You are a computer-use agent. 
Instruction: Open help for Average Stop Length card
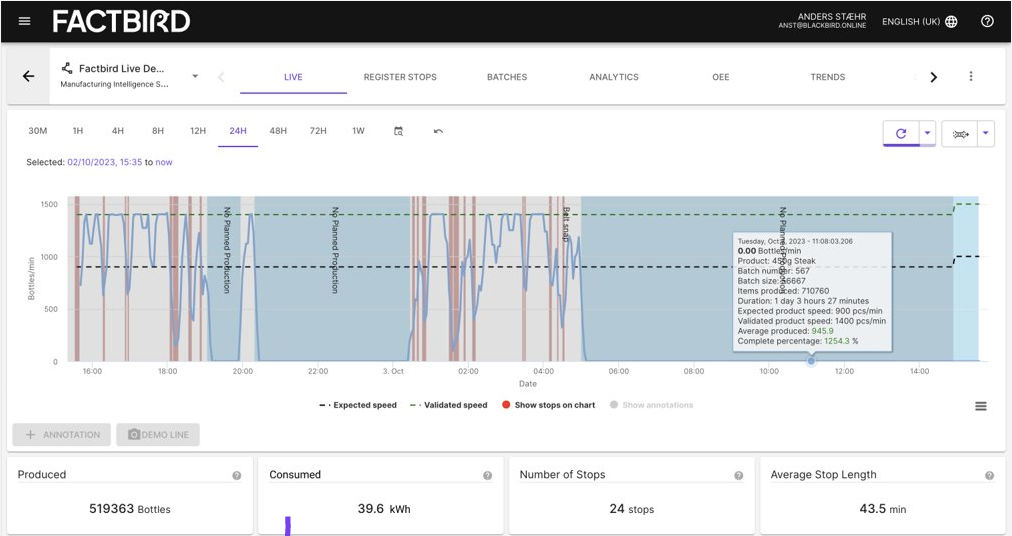989,475
